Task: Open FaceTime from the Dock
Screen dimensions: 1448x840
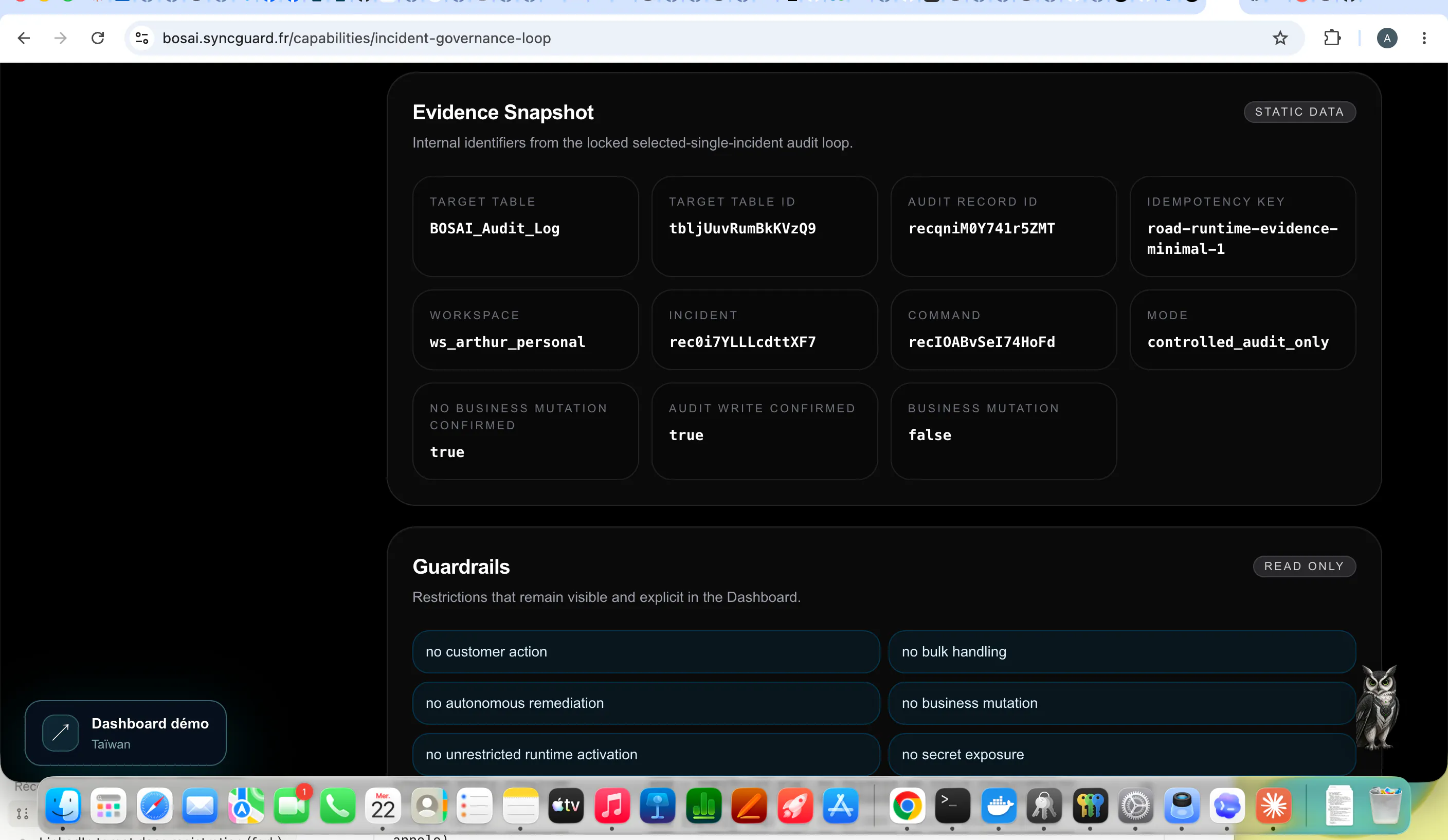Action: tap(292, 806)
